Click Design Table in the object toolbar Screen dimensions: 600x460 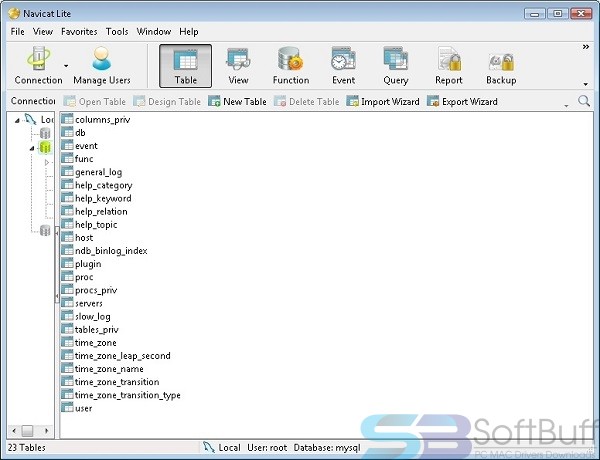click(x=167, y=101)
